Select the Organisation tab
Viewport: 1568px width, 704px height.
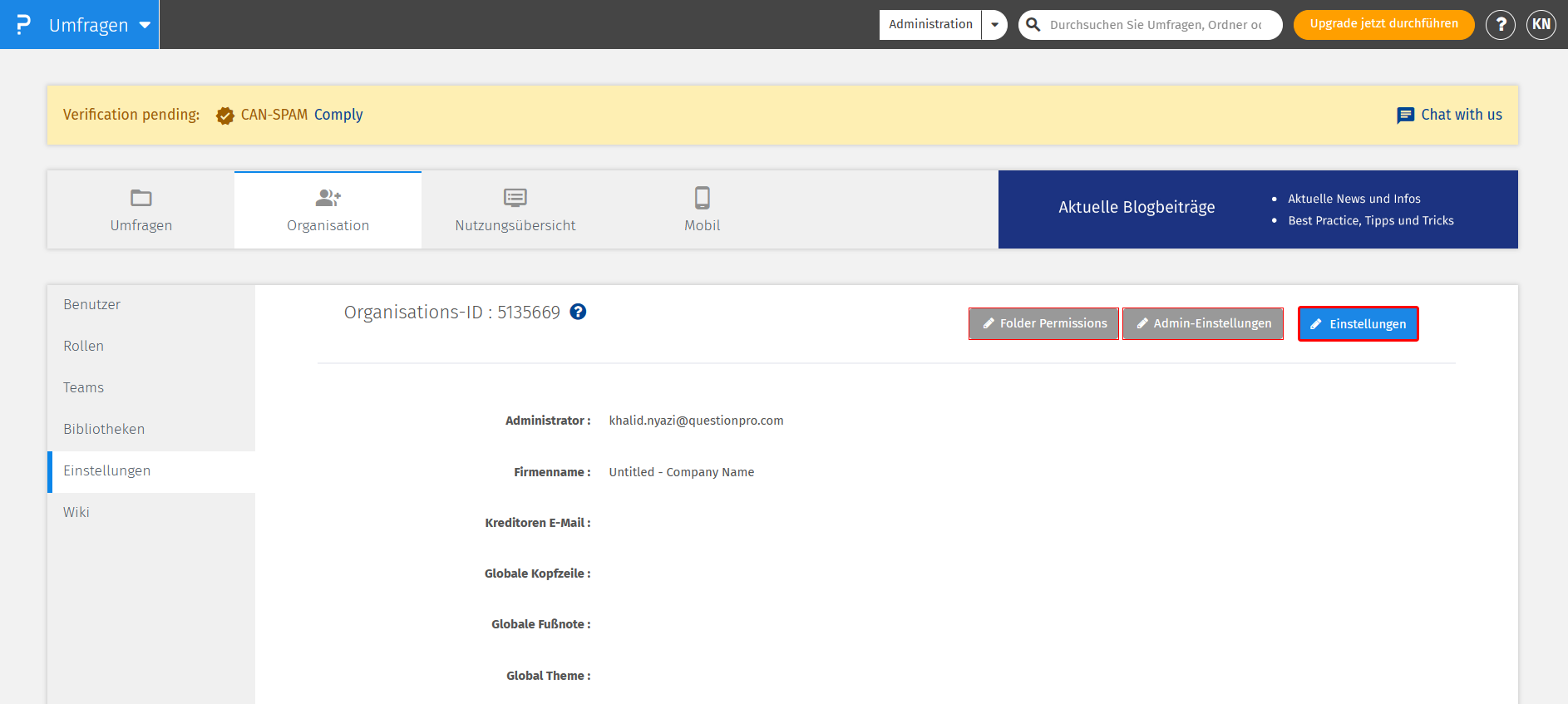point(328,209)
